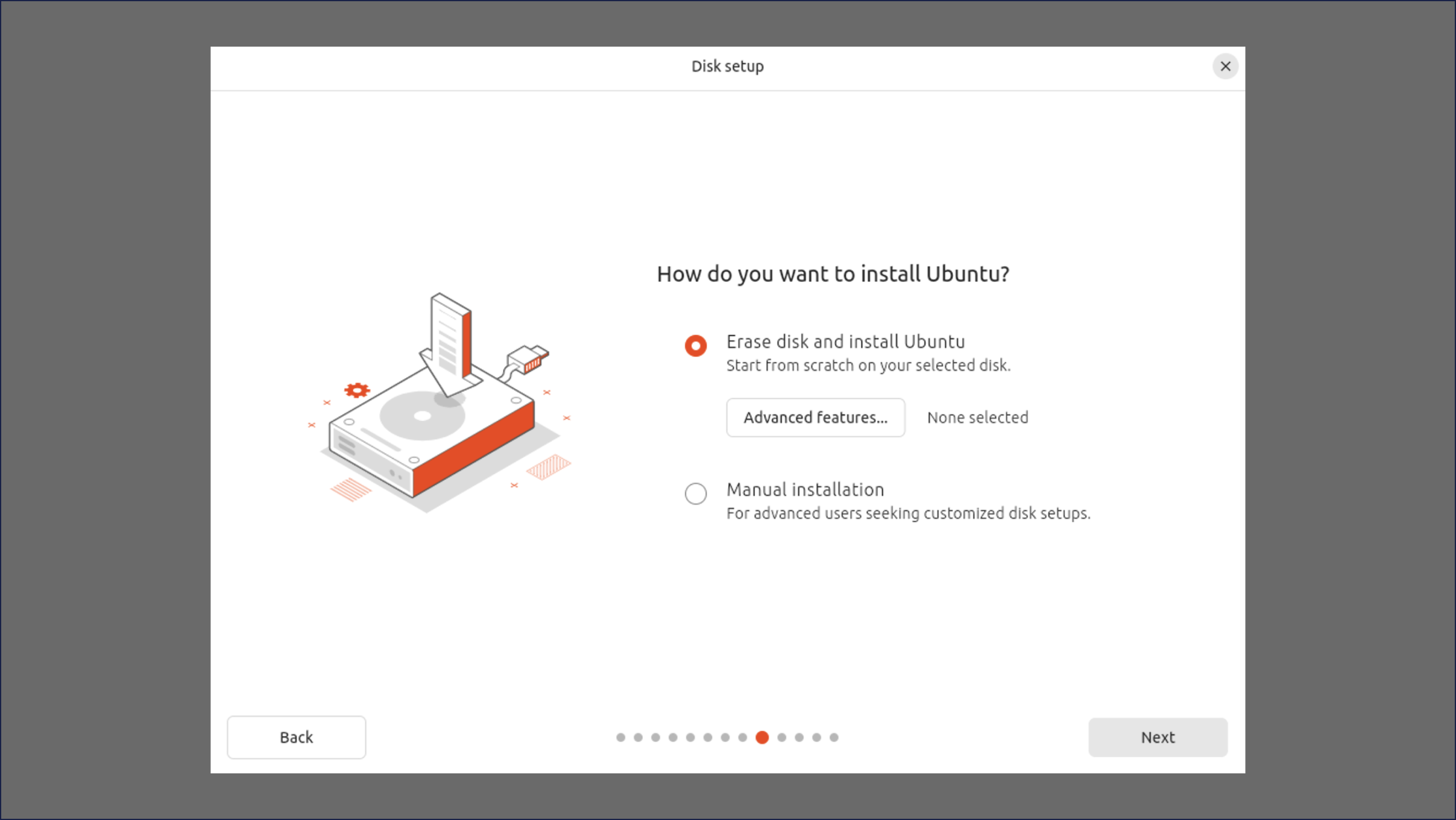
Task: Select 'Erase disk and install Ubuntu' option
Action: 696,345
